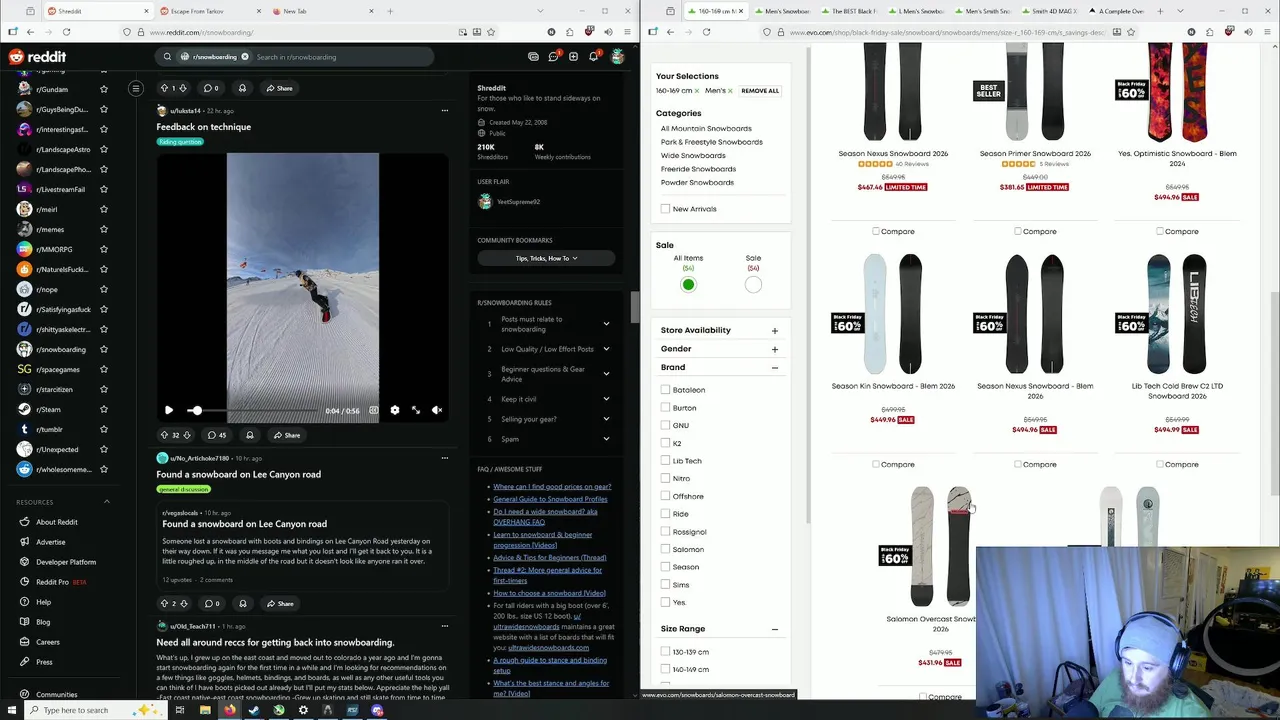Screen dimensions: 1280x720
Task: Check the Burton brand checkbox
Action: (665, 408)
